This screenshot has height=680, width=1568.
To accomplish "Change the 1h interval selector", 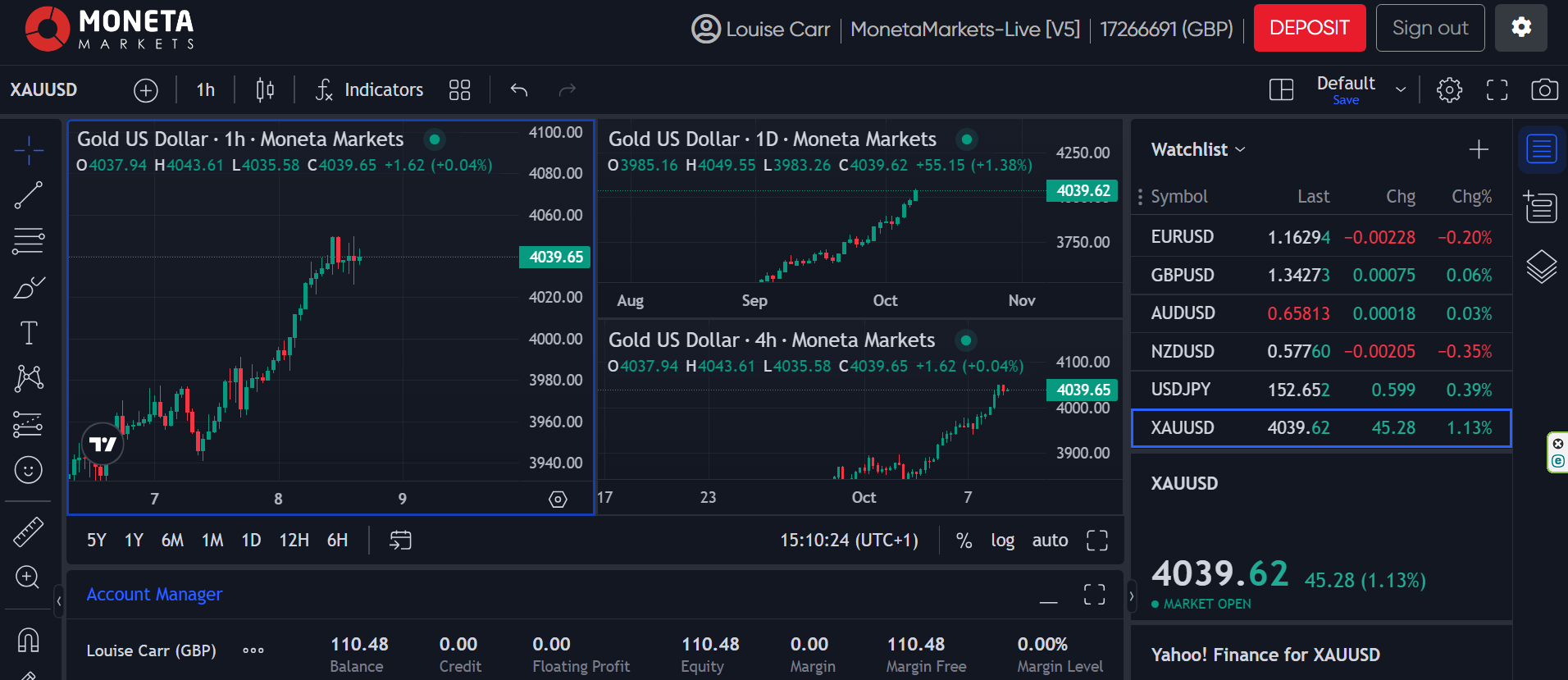I will click(x=206, y=89).
